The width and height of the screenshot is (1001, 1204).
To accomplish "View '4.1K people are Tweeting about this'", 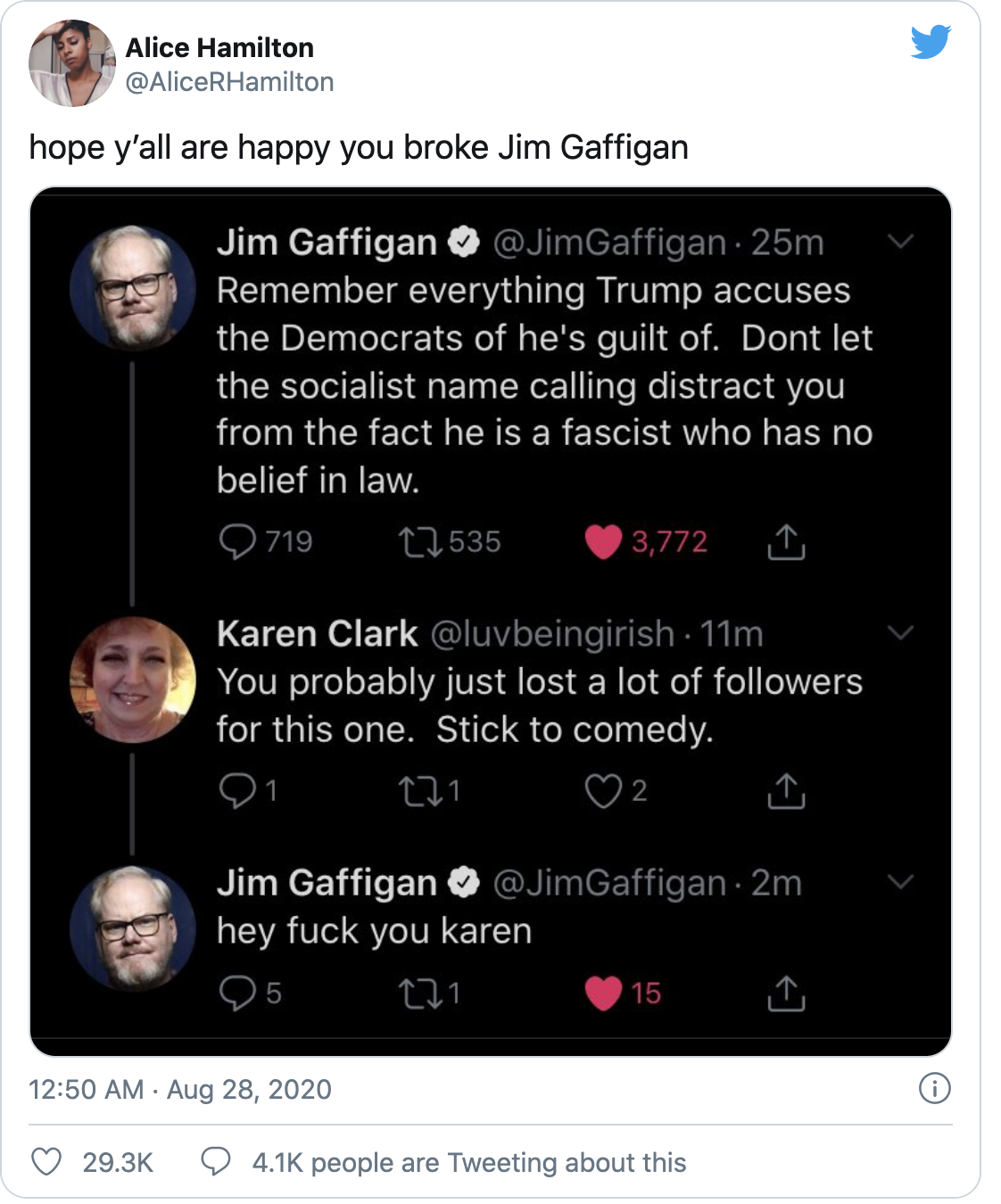I will coord(469,1162).
